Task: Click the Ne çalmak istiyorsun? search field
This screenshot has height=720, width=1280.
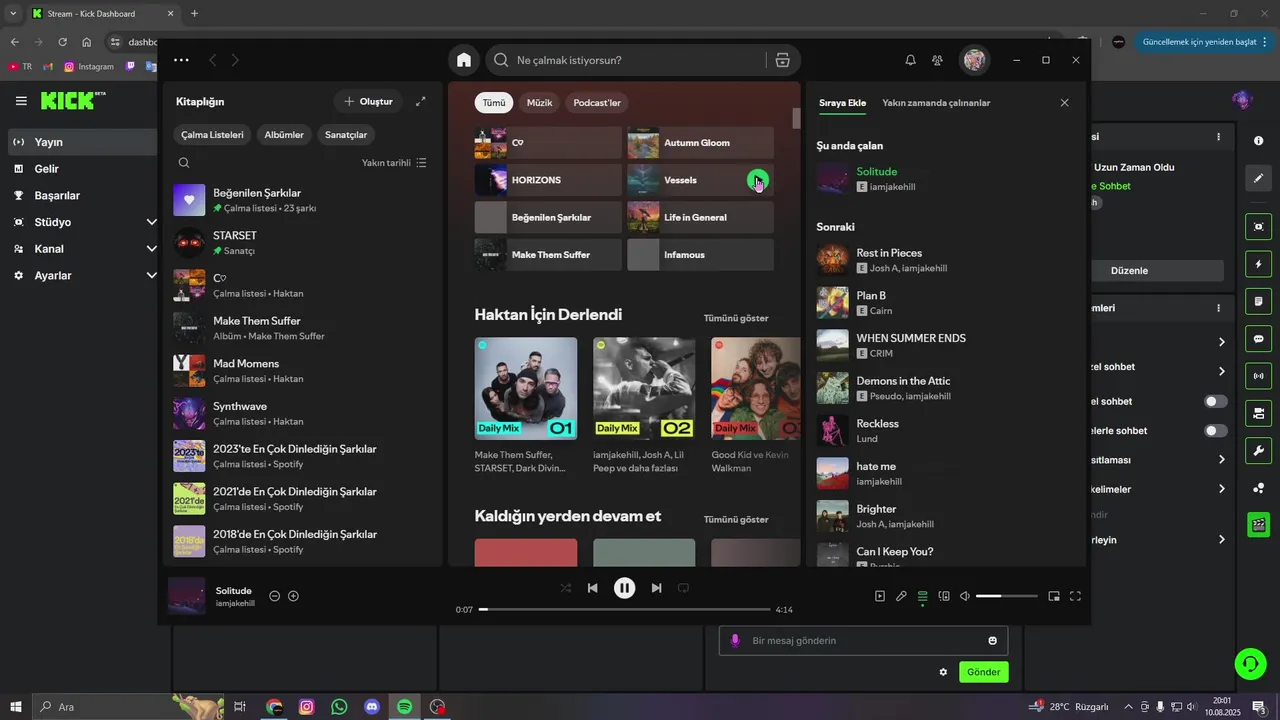Action: tap(639, 60)
